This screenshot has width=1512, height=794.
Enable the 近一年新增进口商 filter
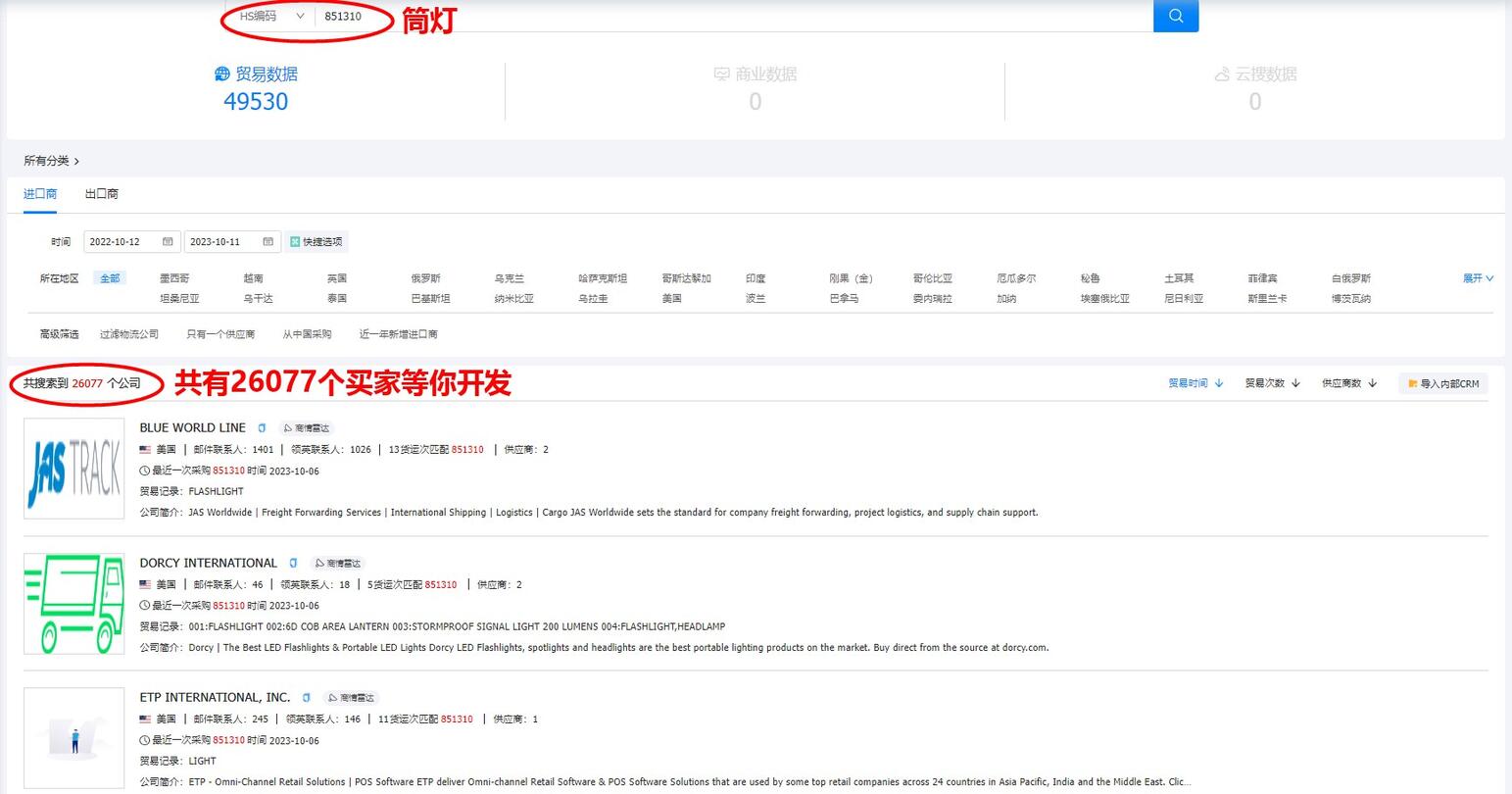pos(398,334)
